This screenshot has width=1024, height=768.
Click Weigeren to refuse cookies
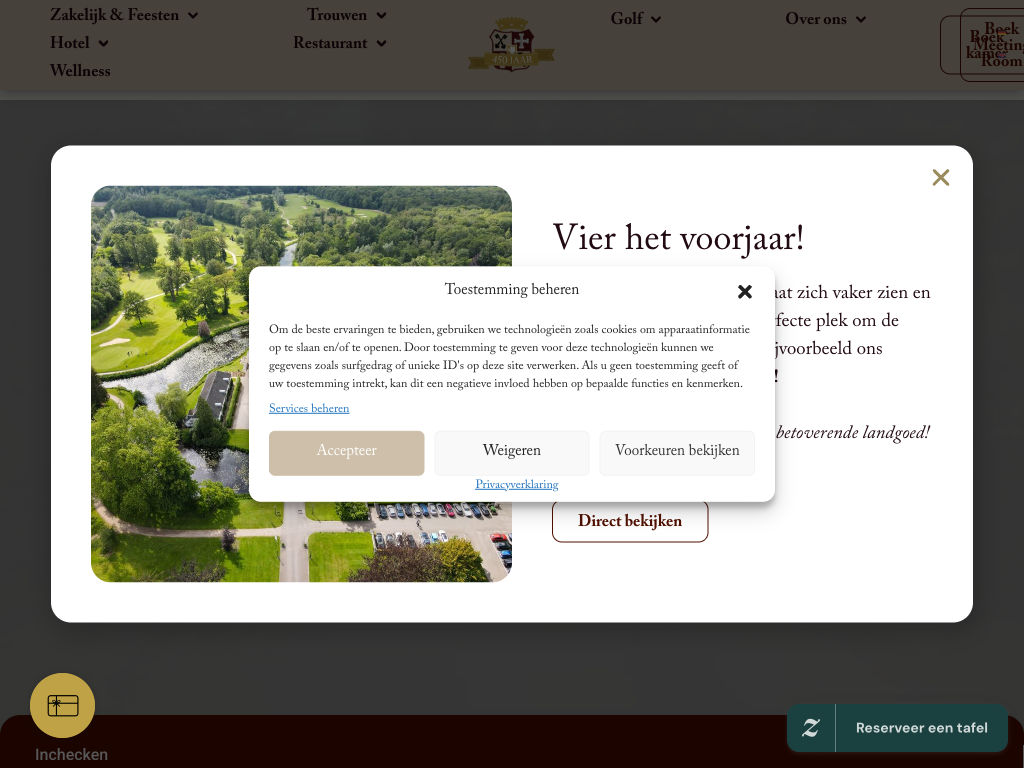(x=512, y=452)
